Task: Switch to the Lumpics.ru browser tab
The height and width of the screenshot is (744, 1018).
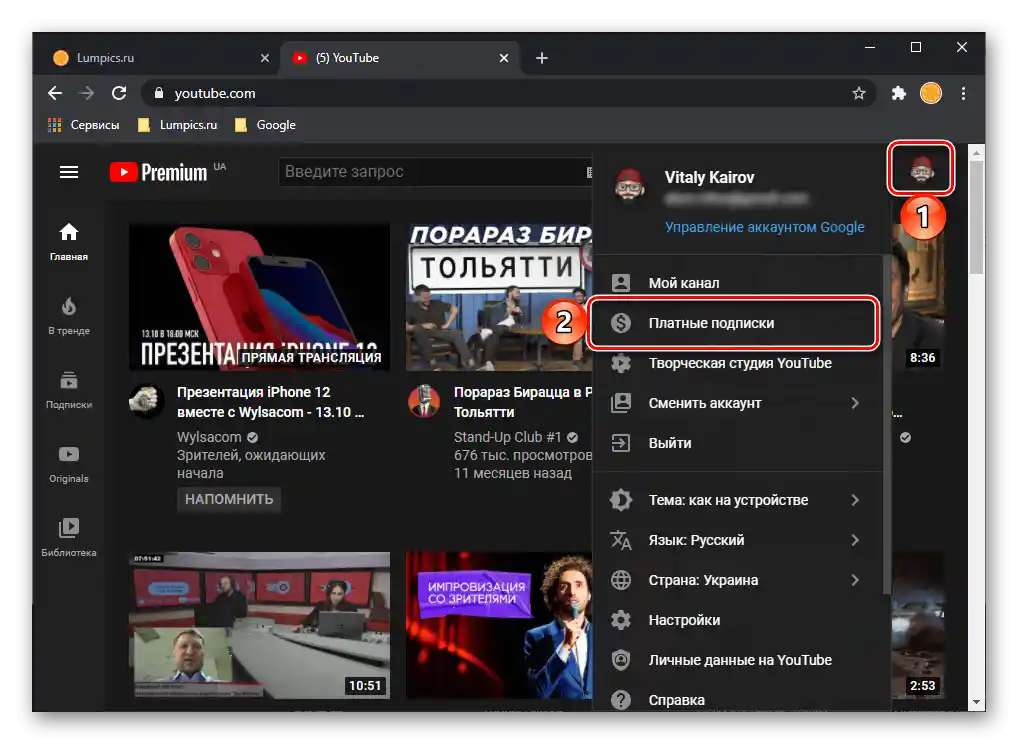Action: tap(160, 58)
